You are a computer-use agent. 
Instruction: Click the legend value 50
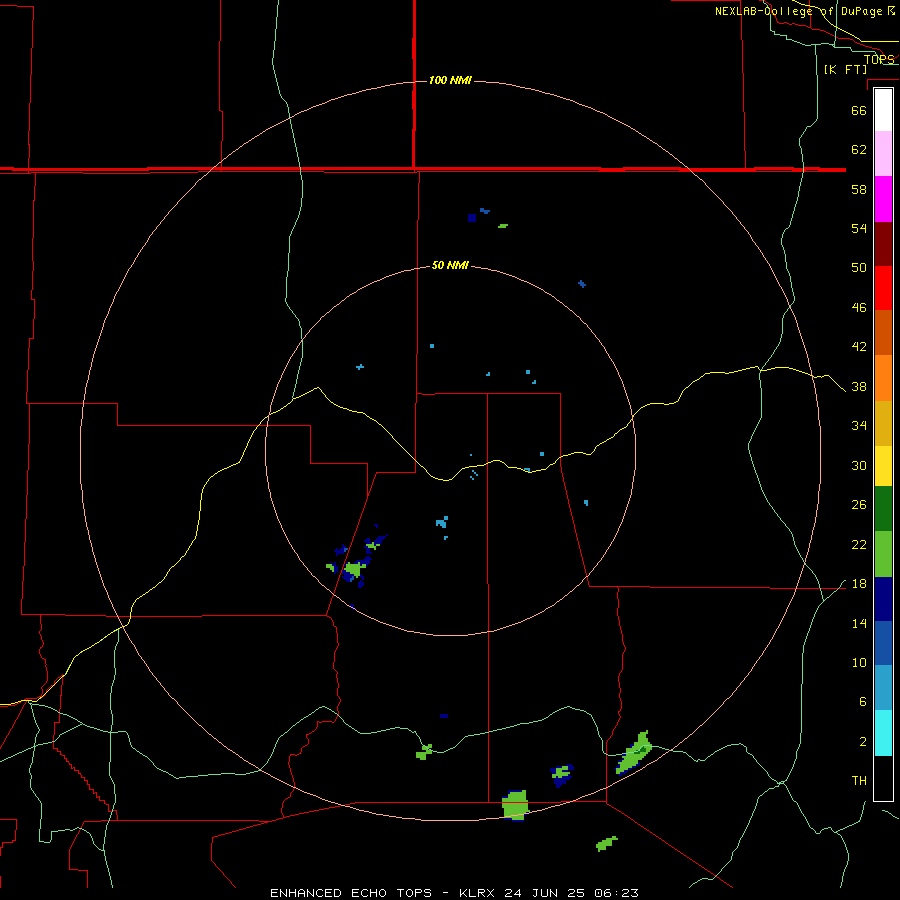coord(859,267)
